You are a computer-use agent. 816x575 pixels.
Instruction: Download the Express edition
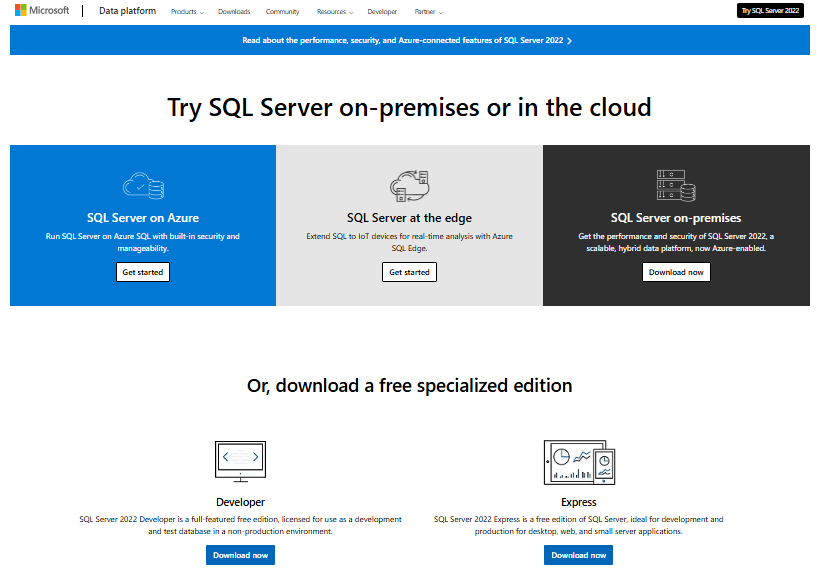coord(578,555)
